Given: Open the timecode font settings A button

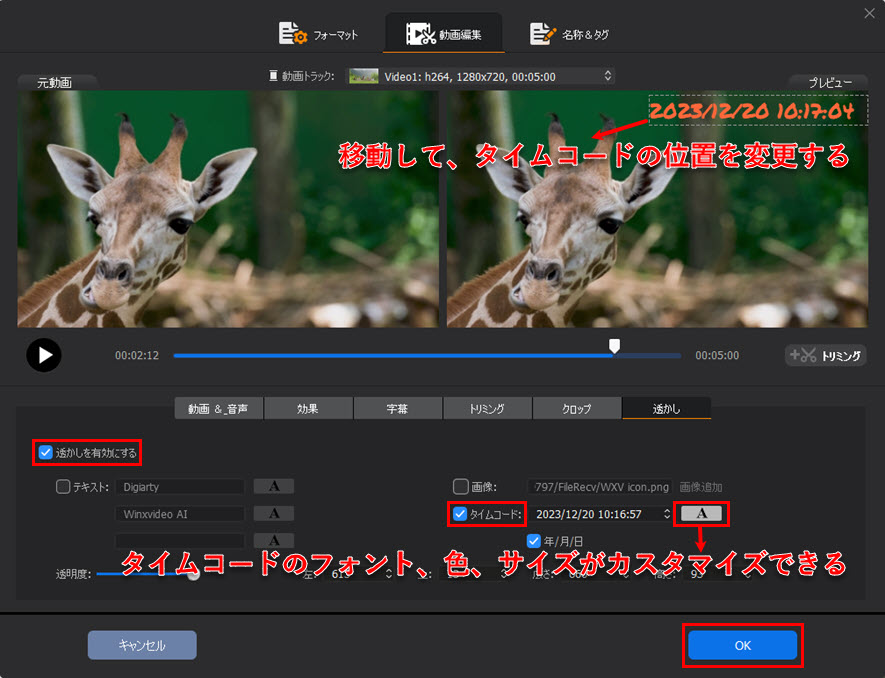Looking at the screenshot, I should tap(701, 513).
